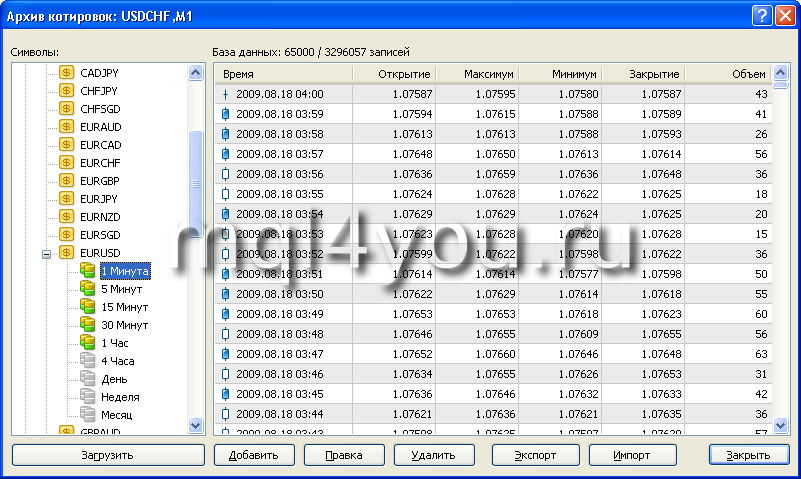Click the Добавить button

[x=253, y=455]
